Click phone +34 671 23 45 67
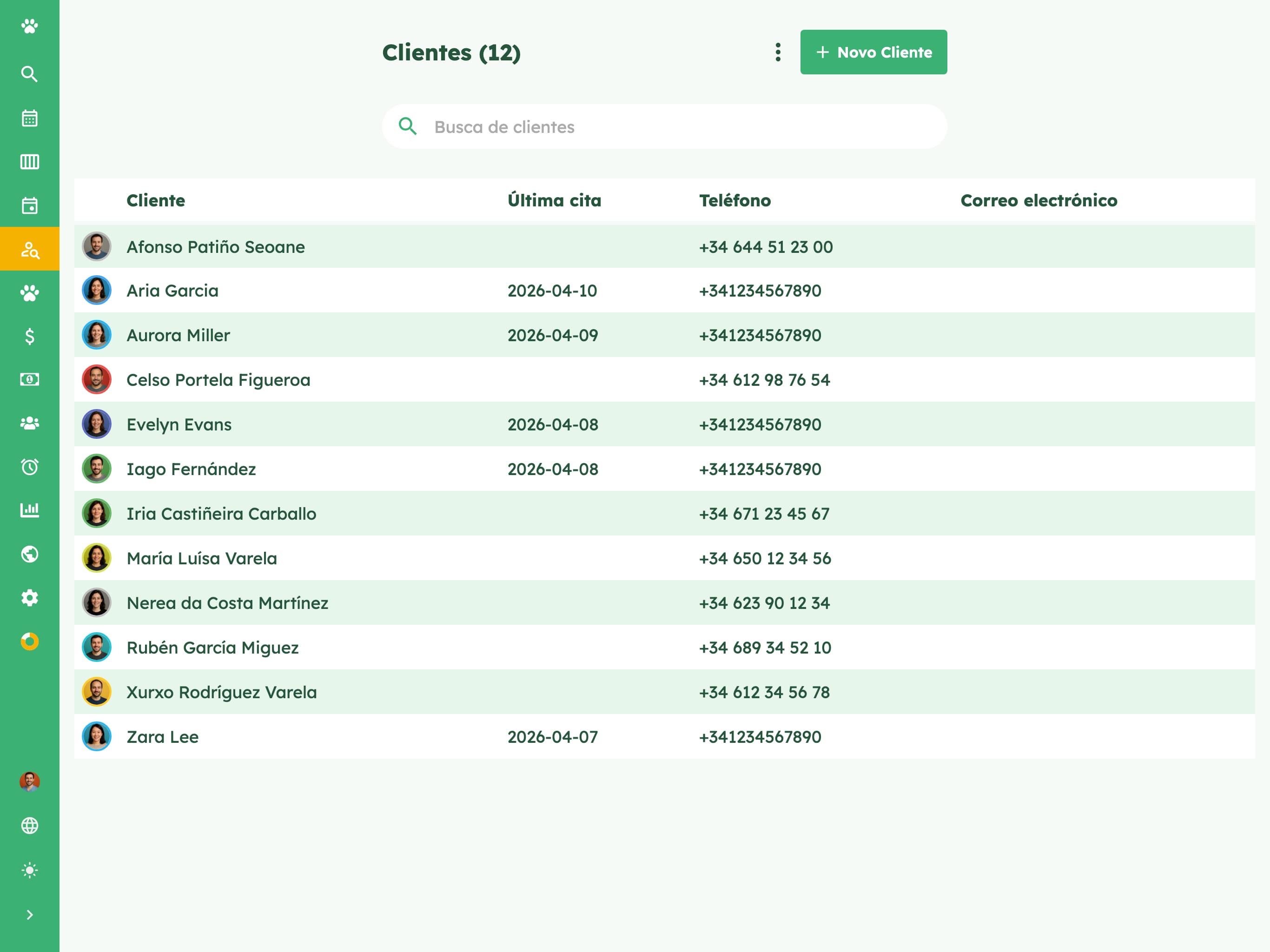Viewport: 1270px width, 952px height. pyautogui.click(x=764, y=514)
